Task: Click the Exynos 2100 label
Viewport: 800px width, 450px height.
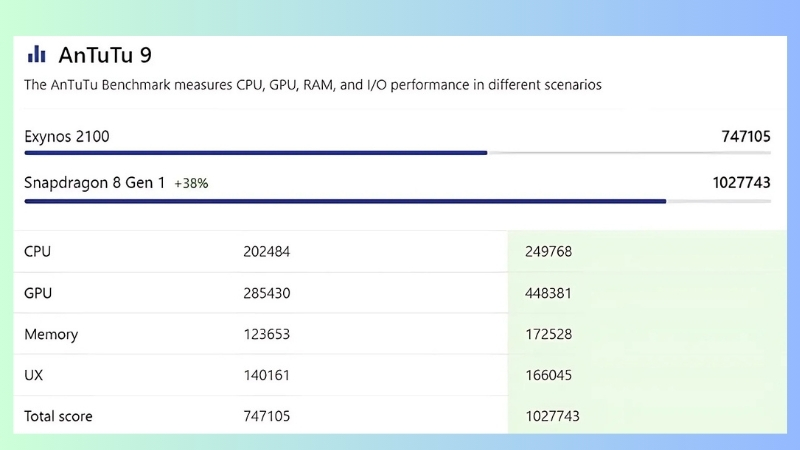Action: pyautogui.click(x=67, y=137)
